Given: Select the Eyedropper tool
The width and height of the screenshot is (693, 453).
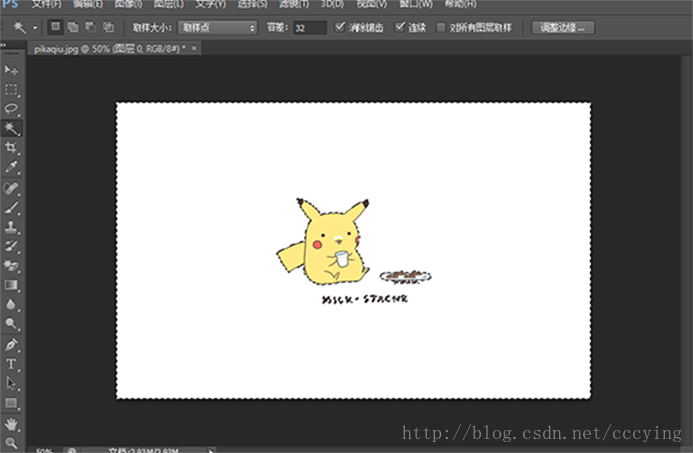Looking at the screenshot, I should [11, 167].
